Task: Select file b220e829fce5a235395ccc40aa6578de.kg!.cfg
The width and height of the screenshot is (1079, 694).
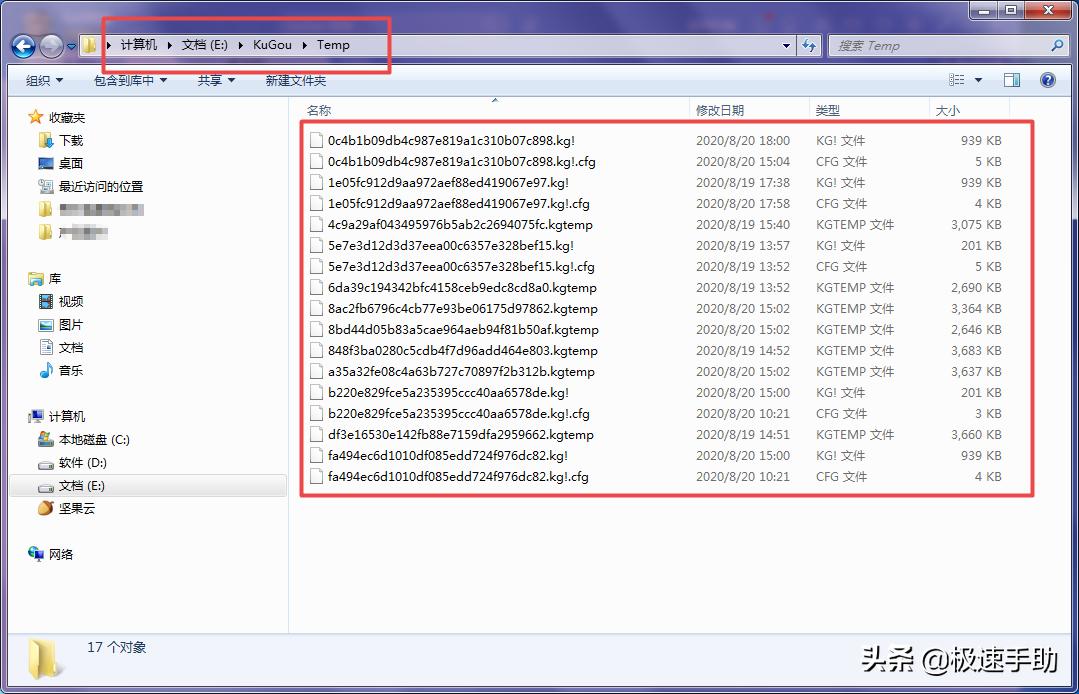Action: (459, 413)
